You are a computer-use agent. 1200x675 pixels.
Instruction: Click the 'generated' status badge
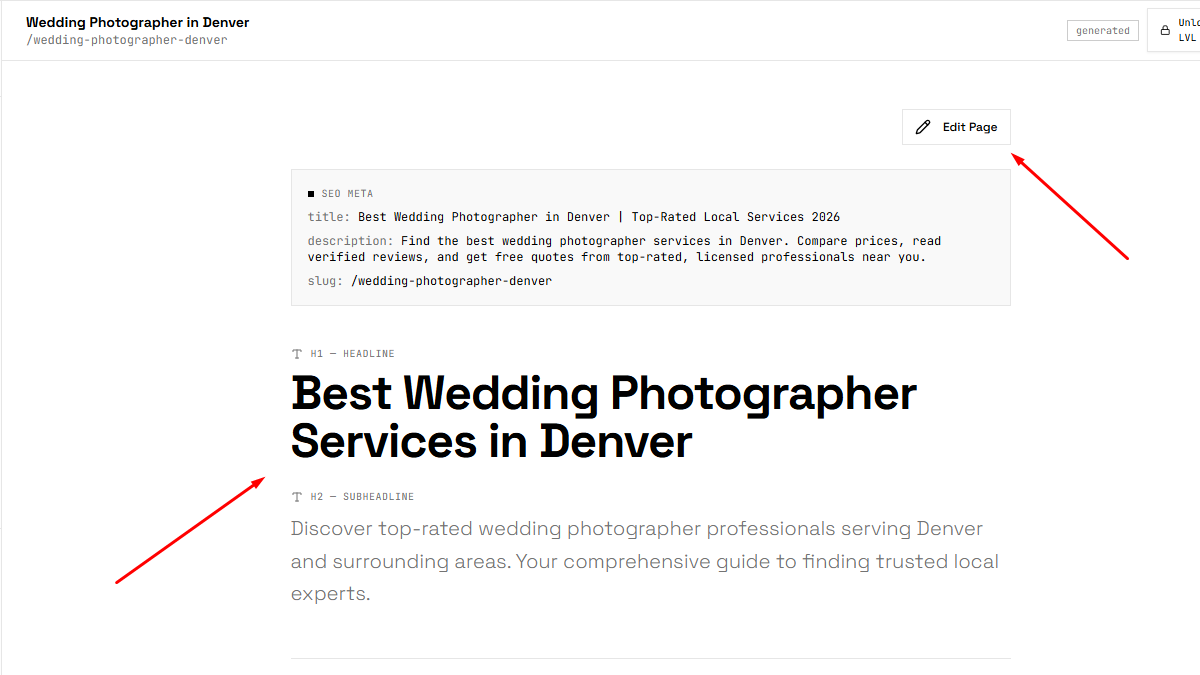(x=1102, y=31)
